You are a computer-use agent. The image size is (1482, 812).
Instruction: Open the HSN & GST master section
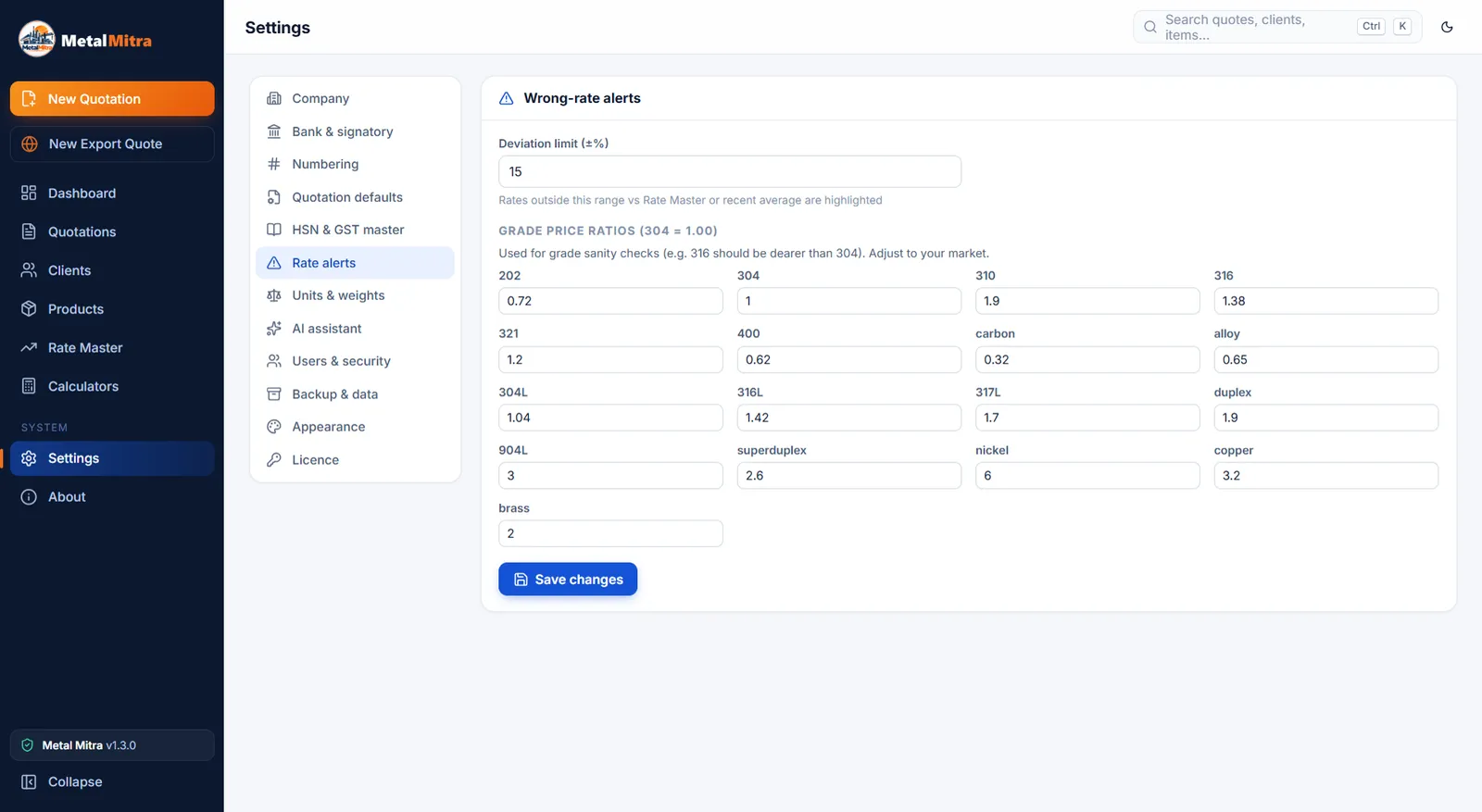355,230
